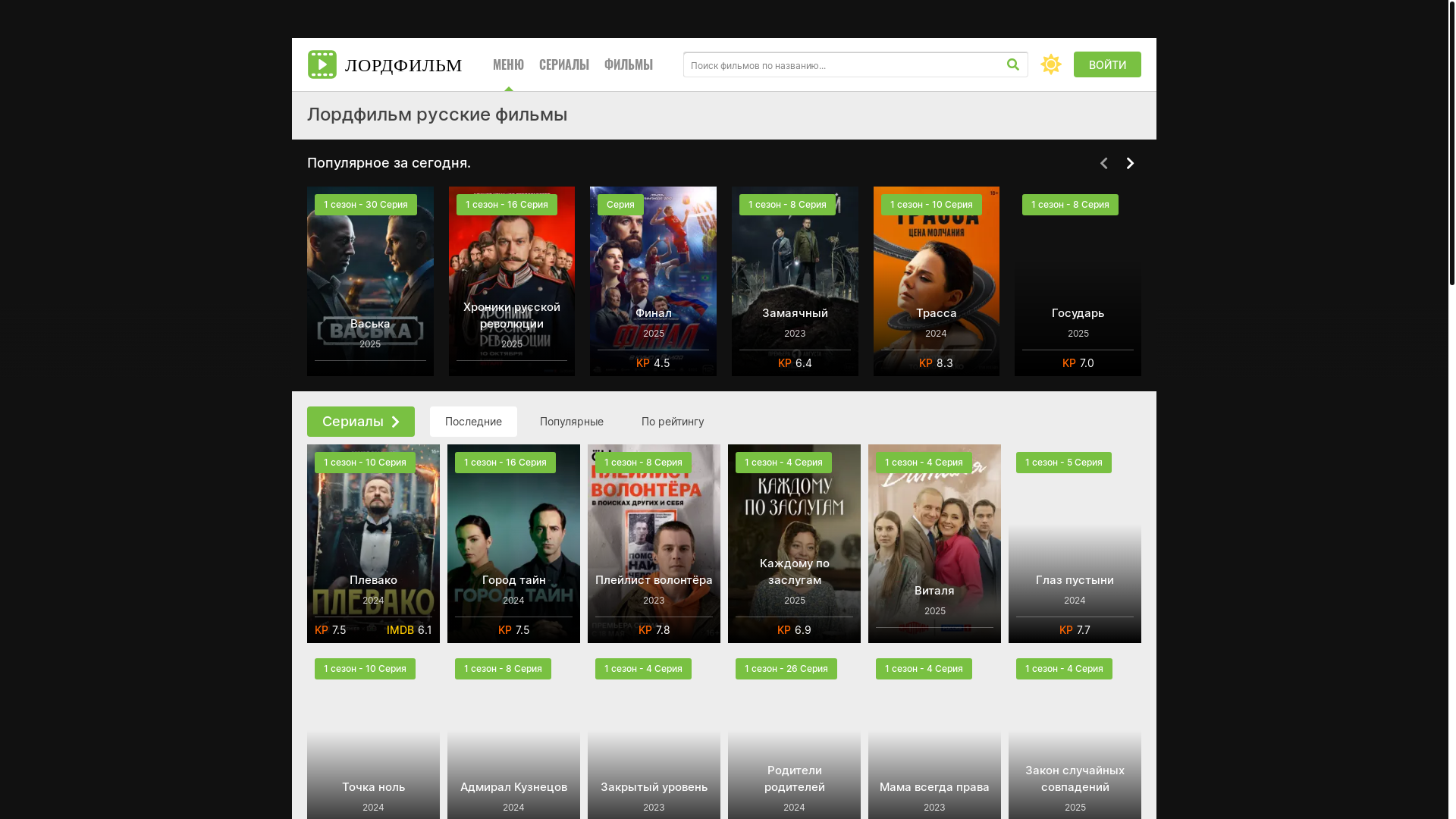1456x819 pixels.
Task: Go to next popular carousel slide
Action: (x=1130, y=163)
